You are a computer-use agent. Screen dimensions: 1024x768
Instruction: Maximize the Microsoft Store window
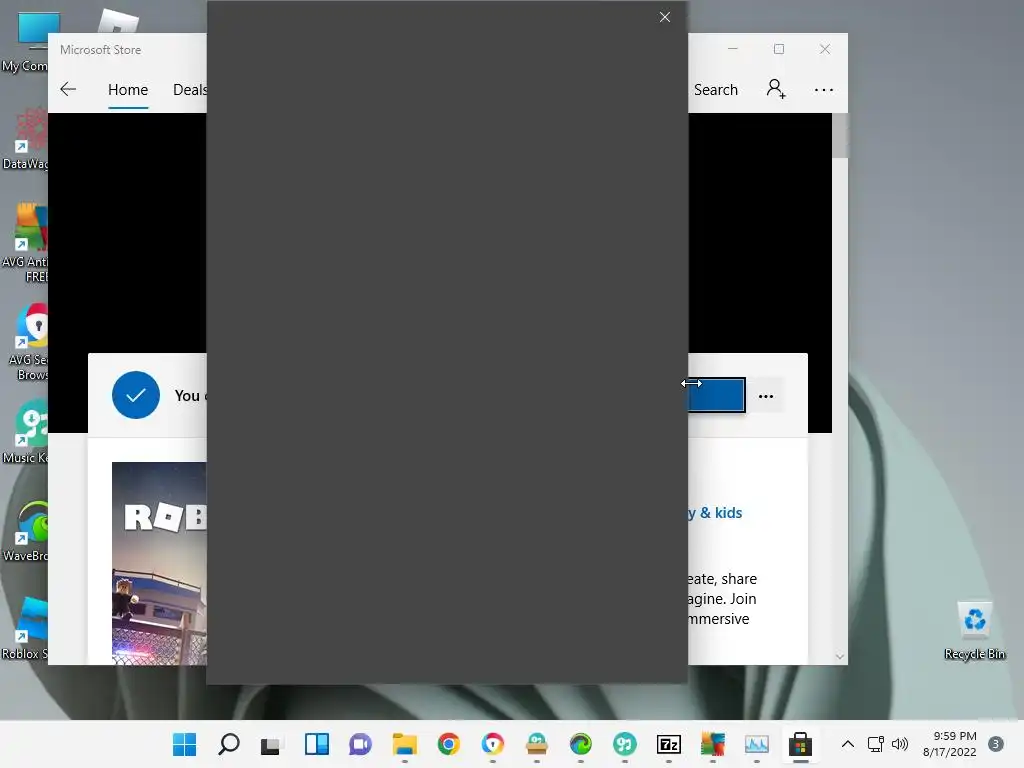pos(778,49)
